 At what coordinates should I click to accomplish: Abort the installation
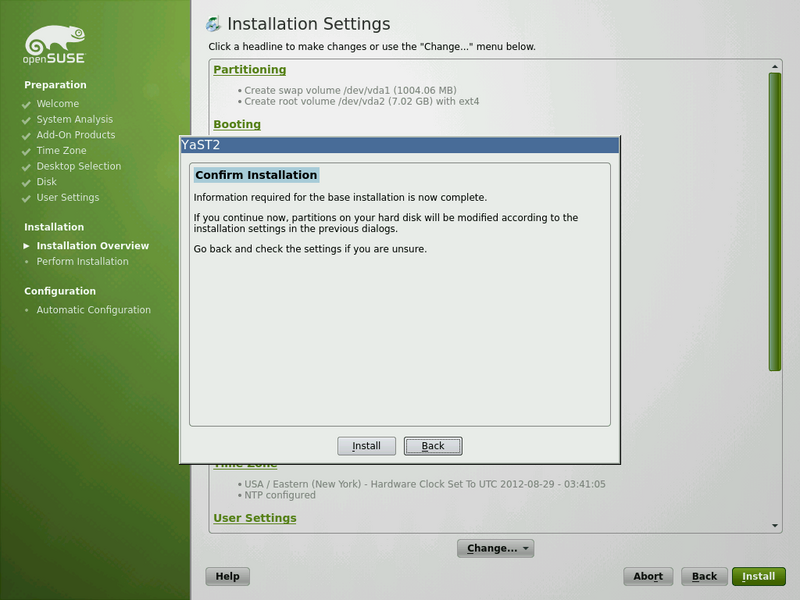point(648,576)
